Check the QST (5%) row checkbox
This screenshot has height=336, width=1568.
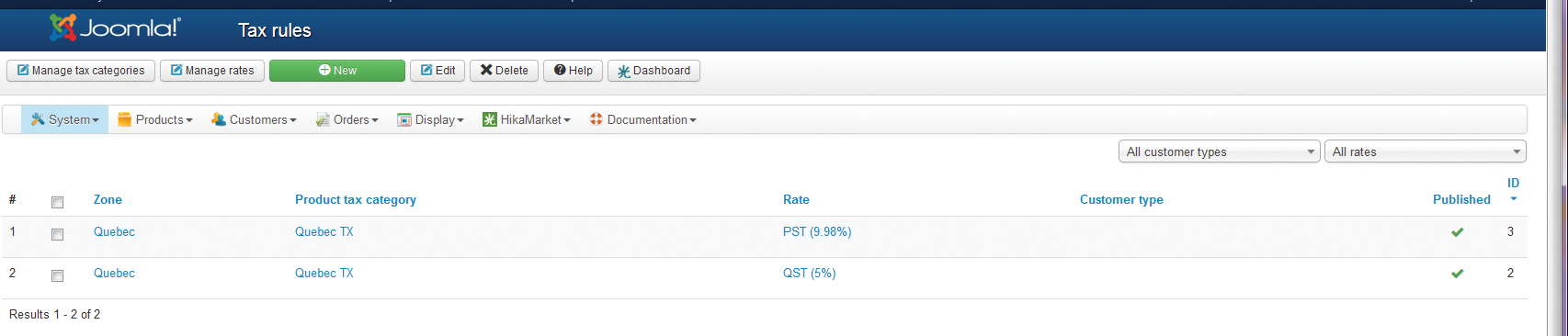[57, 275]
